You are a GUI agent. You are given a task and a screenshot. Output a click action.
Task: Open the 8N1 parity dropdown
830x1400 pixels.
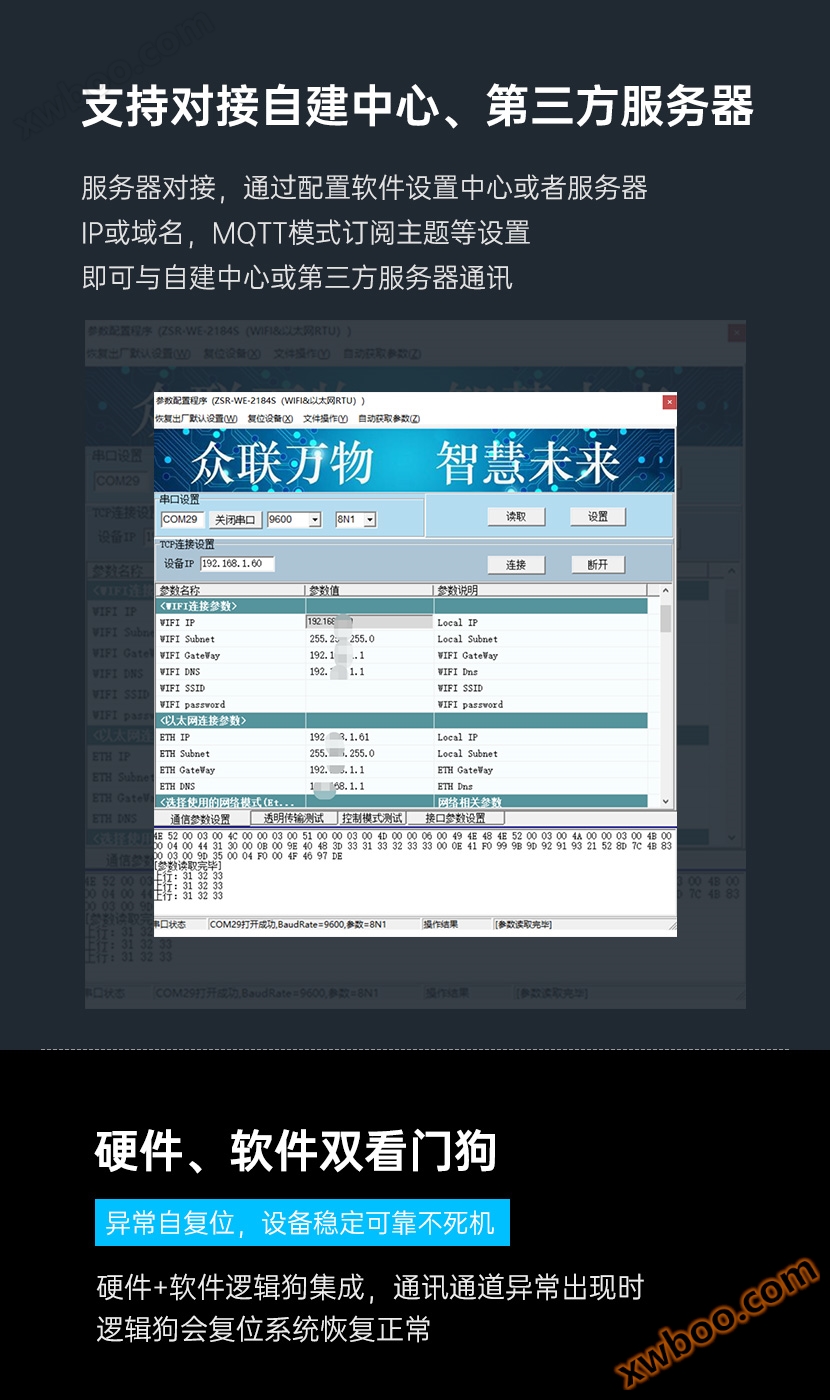(x=369, y=520)
